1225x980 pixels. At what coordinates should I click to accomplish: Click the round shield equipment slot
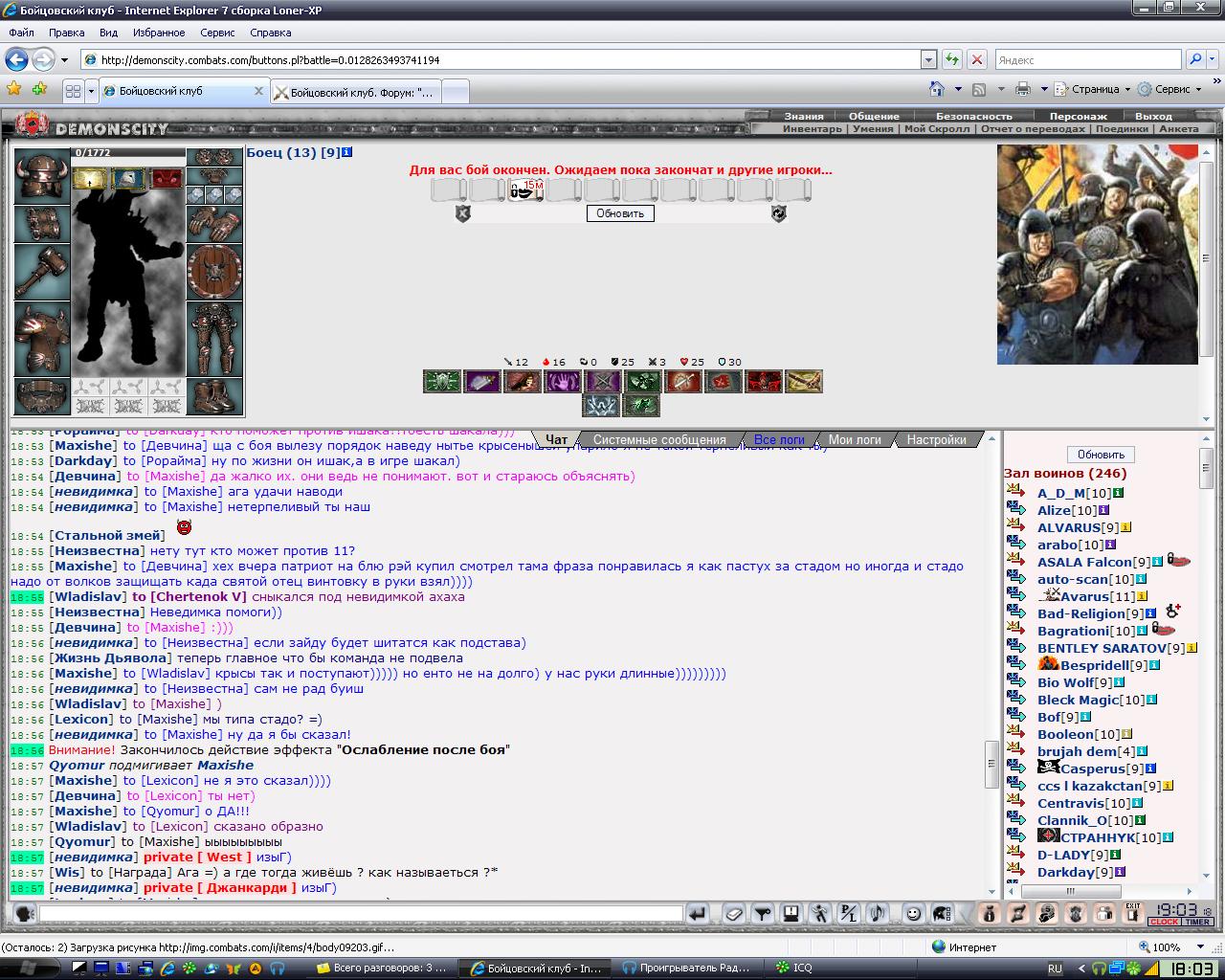tap(214, 272)
